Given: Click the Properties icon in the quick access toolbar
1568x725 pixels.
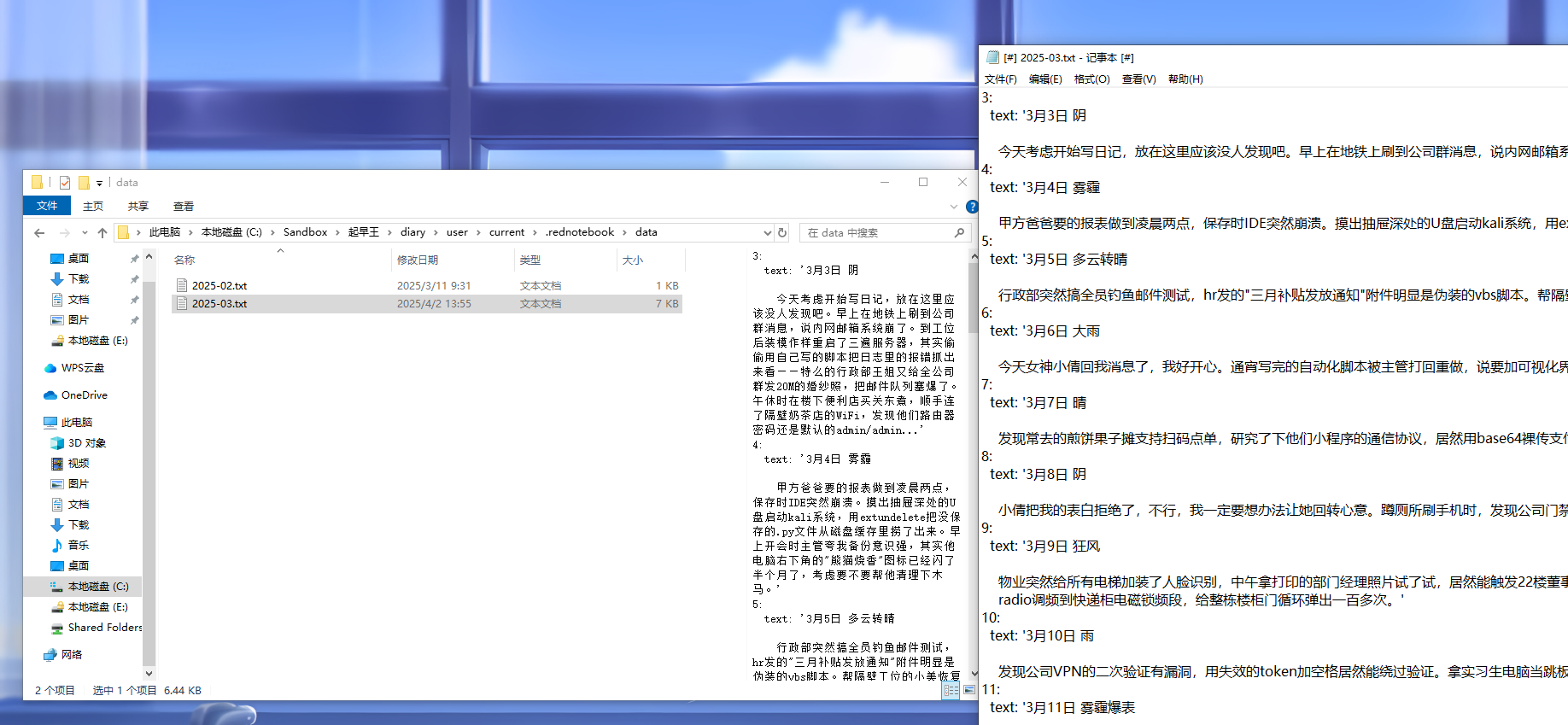Looking at the screenshot, I should [65, 183].
